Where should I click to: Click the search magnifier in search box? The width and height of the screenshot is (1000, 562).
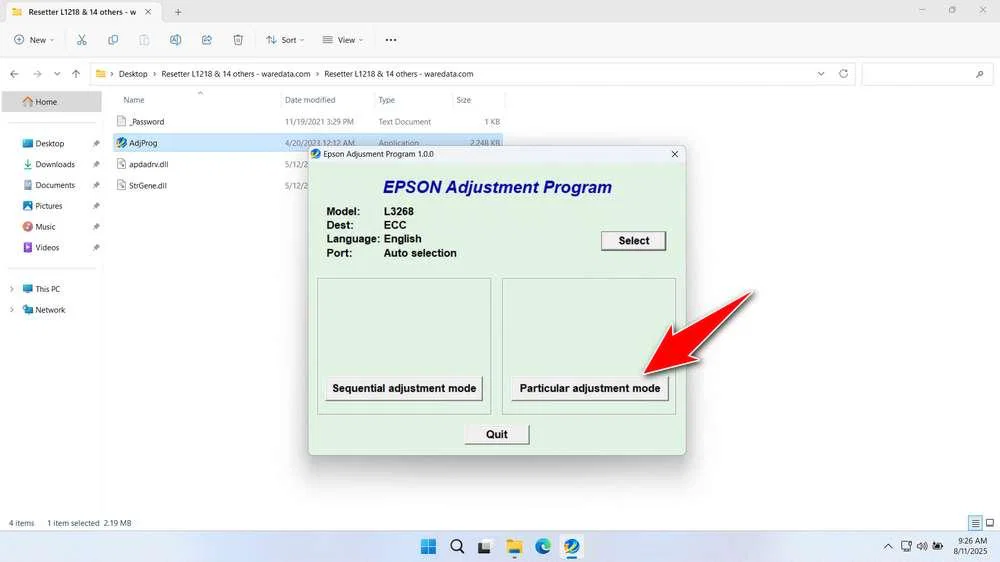[x=980, y=74]
